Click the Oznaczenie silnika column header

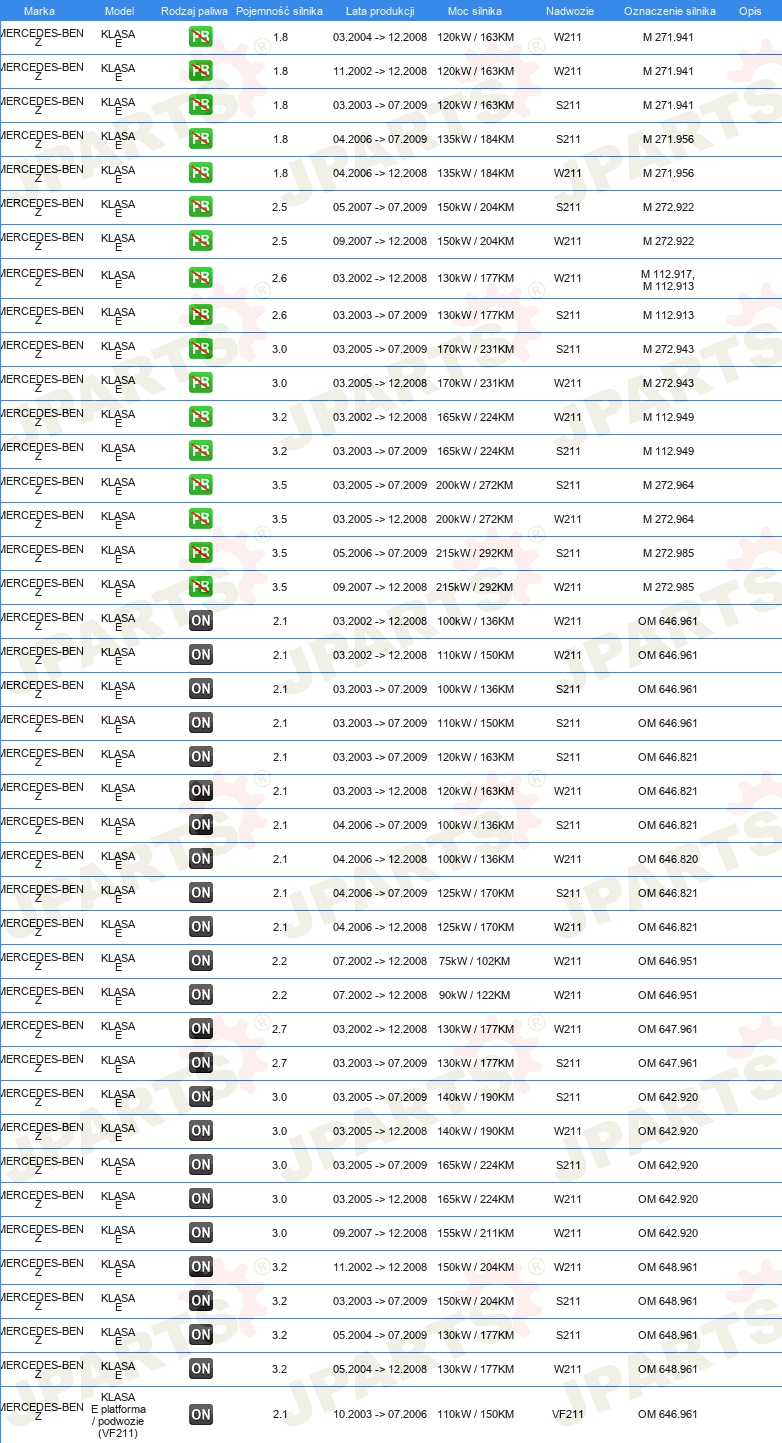669,11
